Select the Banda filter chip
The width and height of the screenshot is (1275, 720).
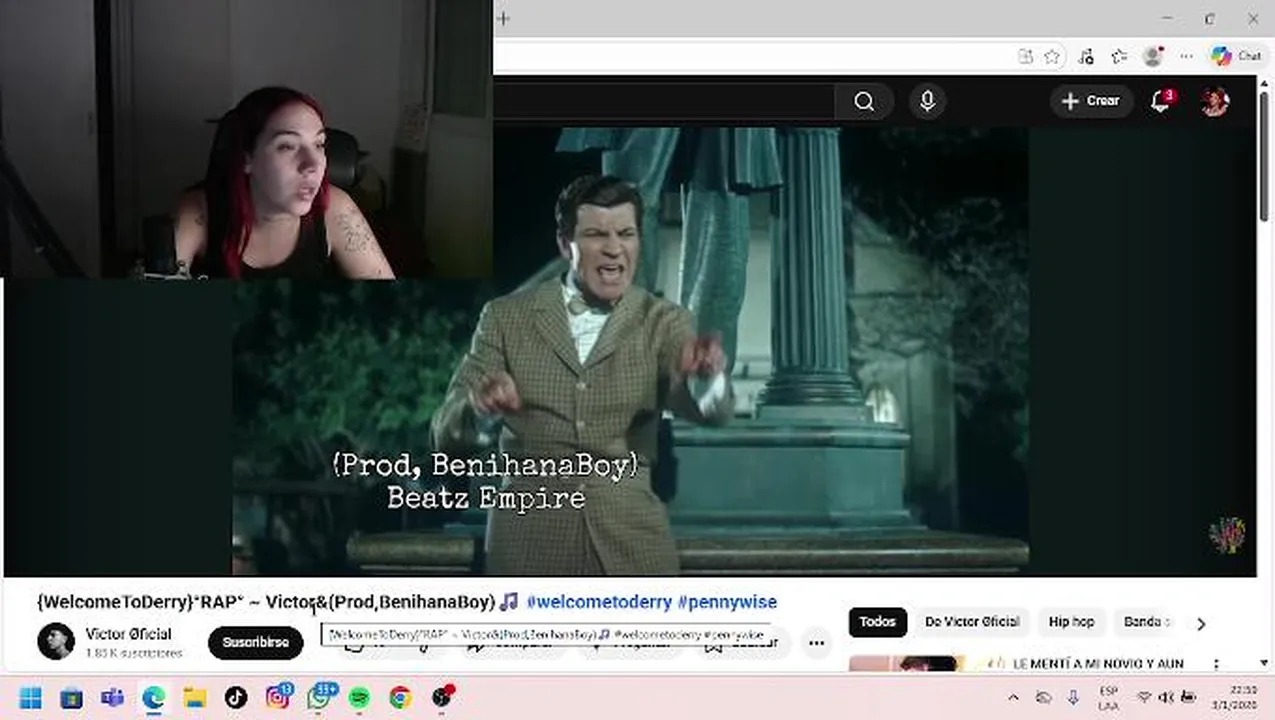(1144, 622)
